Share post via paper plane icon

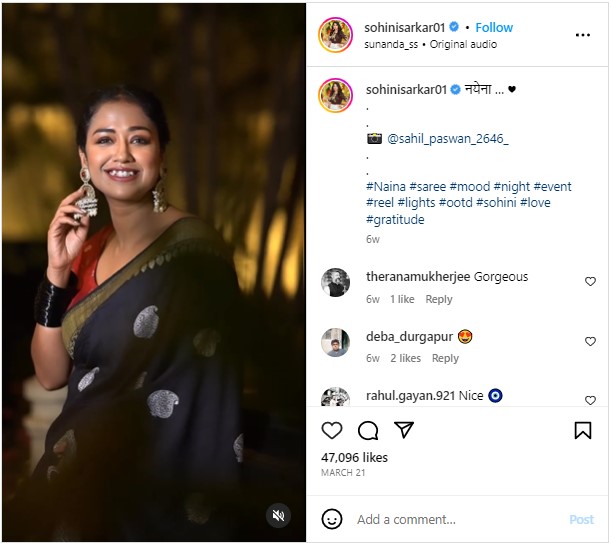(404, 430)
